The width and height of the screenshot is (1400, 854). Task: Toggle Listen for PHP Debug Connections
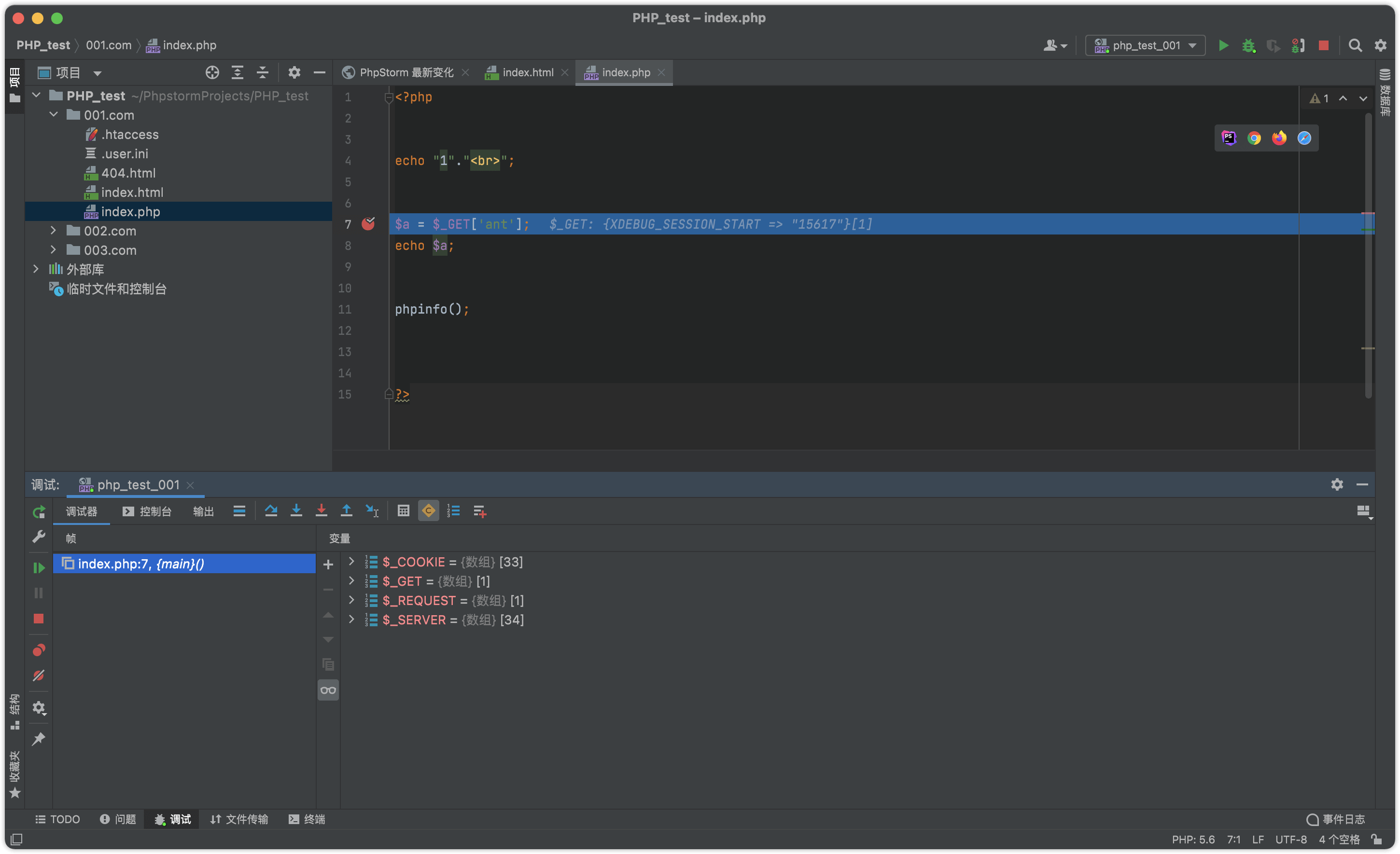pyautogui.click(x=1298, y=45)
